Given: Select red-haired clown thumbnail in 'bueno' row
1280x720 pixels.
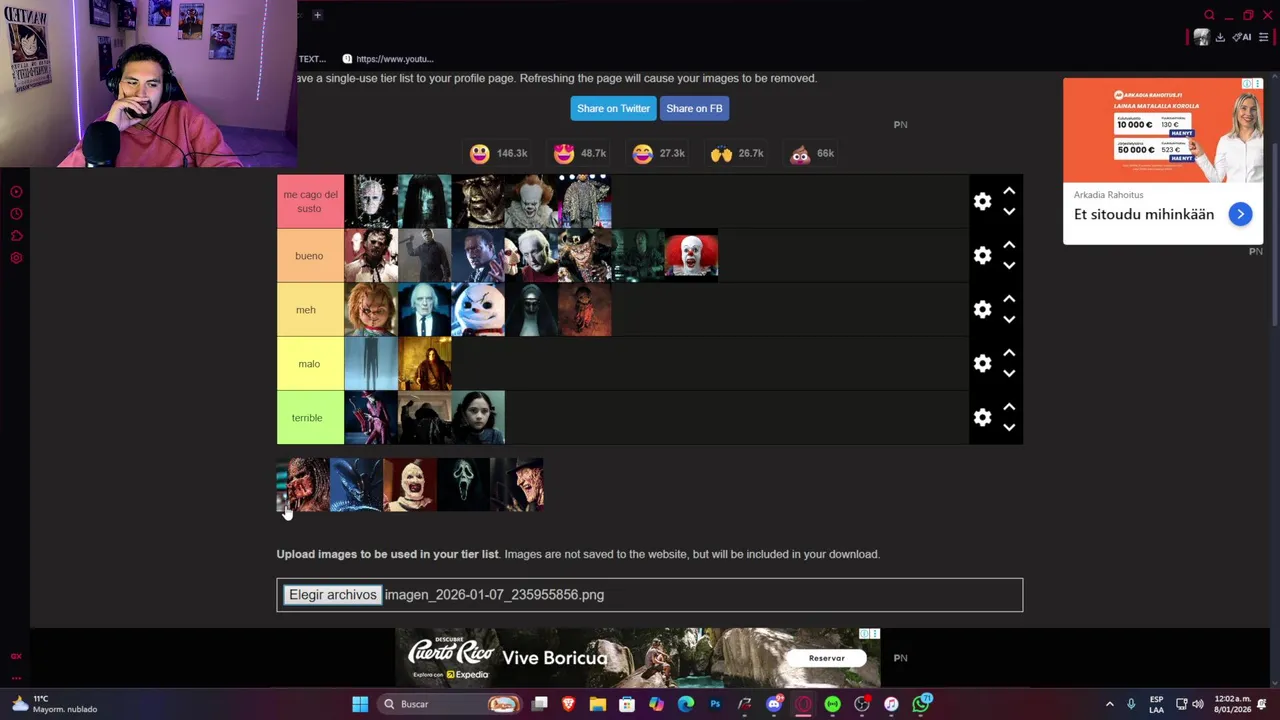Looking at the screenshot, I should 692,256.
